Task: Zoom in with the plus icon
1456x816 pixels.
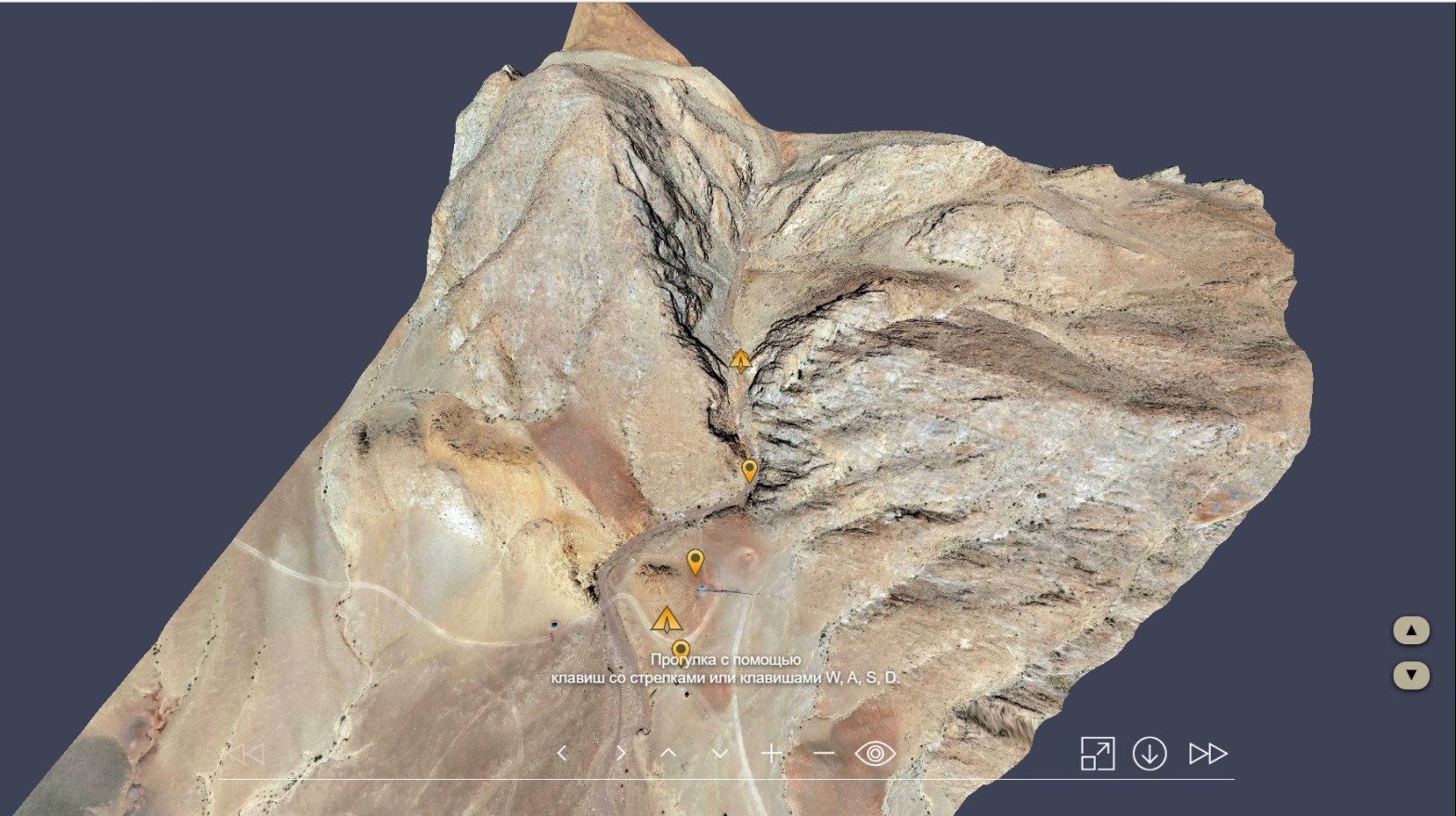Action: tap(772, 753)
